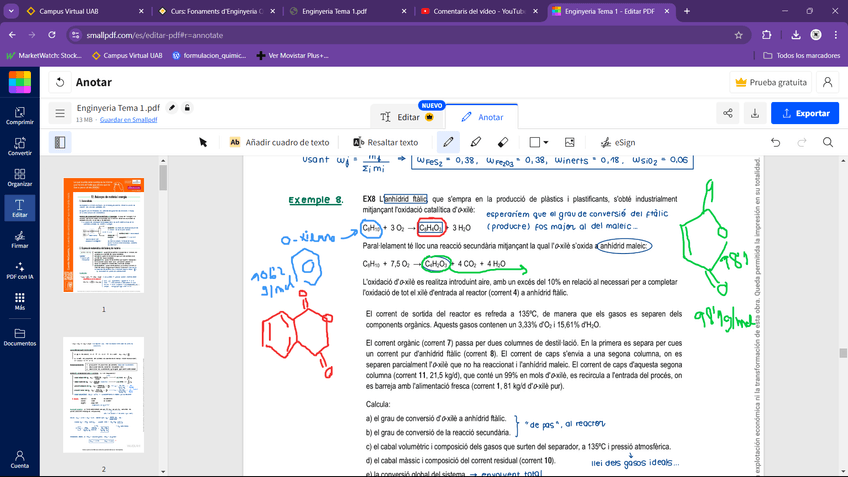Expand the Más tools menu
This screenshot has height=477, width=848.
(19, 302)
